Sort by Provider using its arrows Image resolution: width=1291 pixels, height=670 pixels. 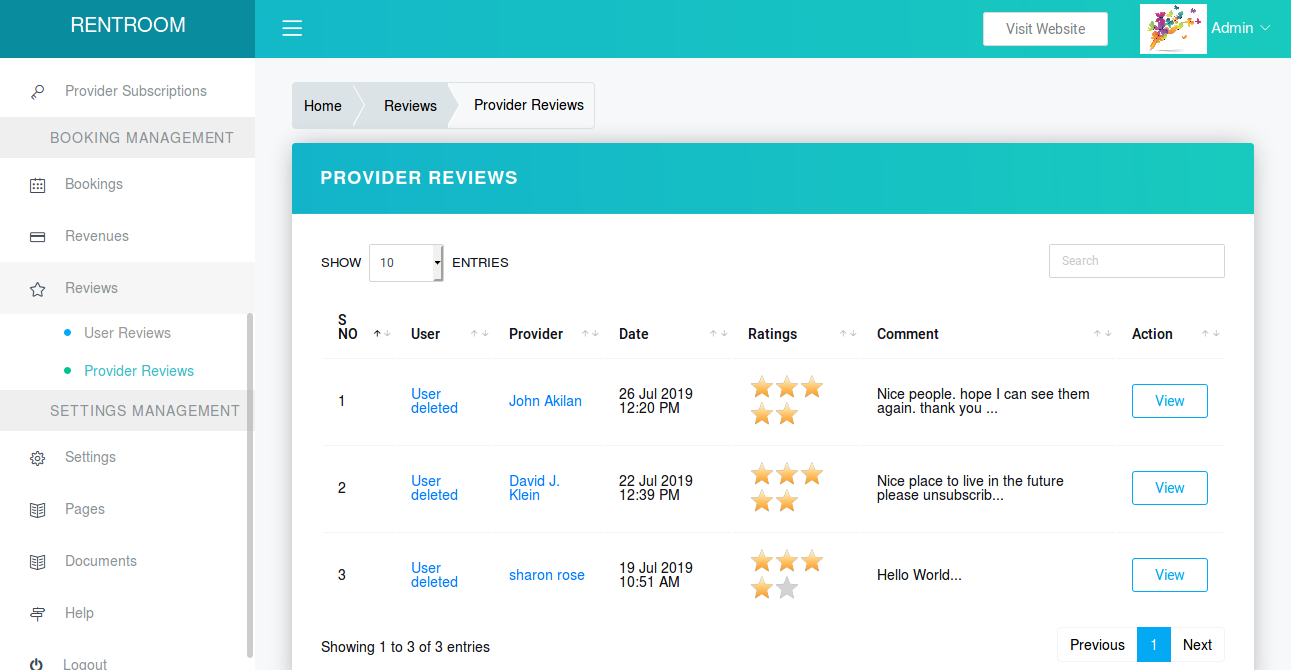[590, 334]
